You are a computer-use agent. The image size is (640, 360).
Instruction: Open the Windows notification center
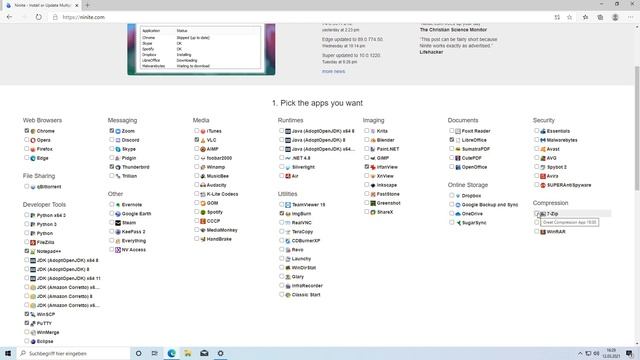629,353
